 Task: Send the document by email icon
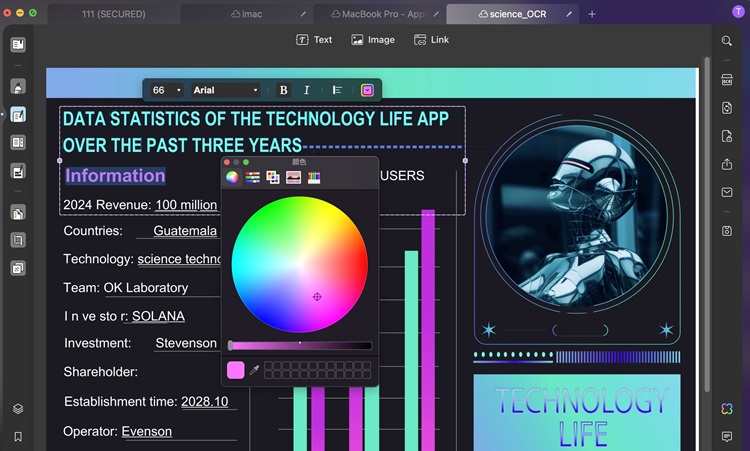[x=727, y=192]
